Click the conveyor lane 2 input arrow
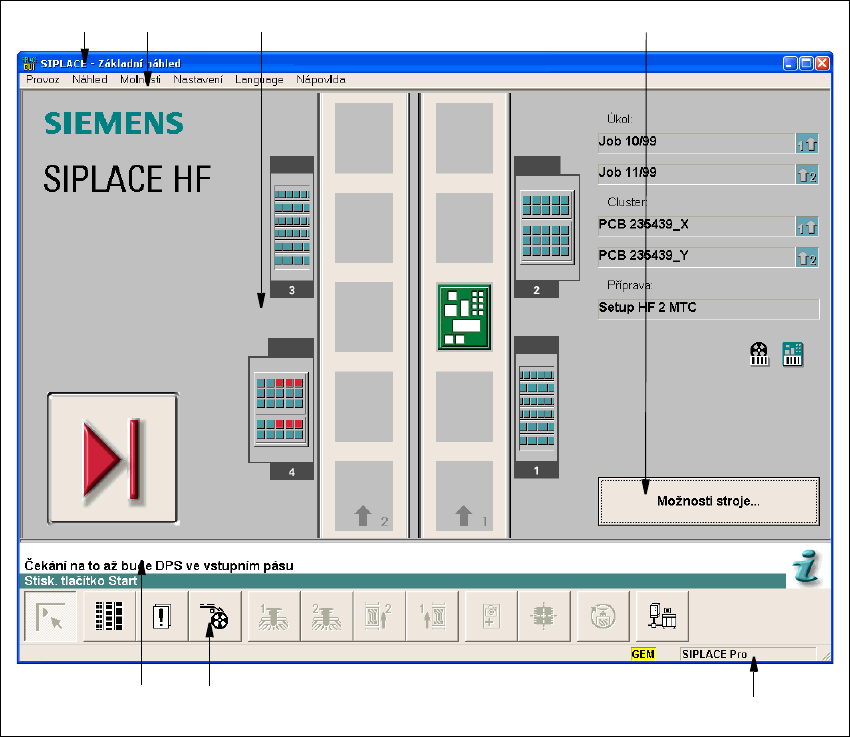This screenshot has width=850, height=737. click(363, 515)
